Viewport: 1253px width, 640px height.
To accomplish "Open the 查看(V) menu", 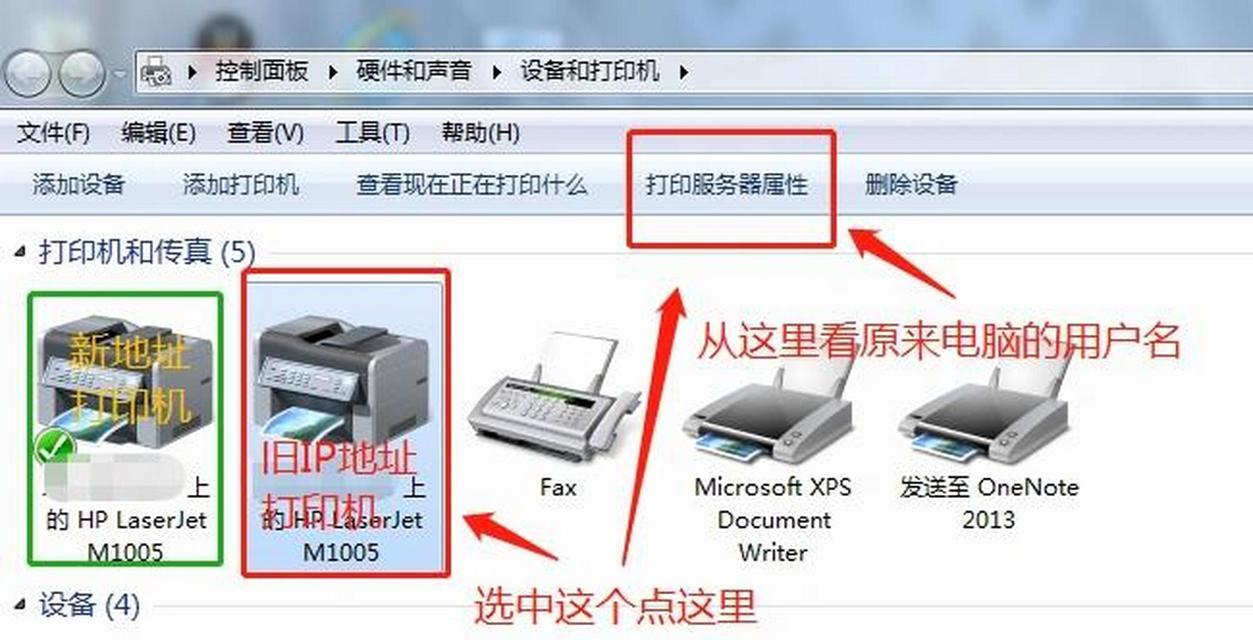I will tap(265, 132).
